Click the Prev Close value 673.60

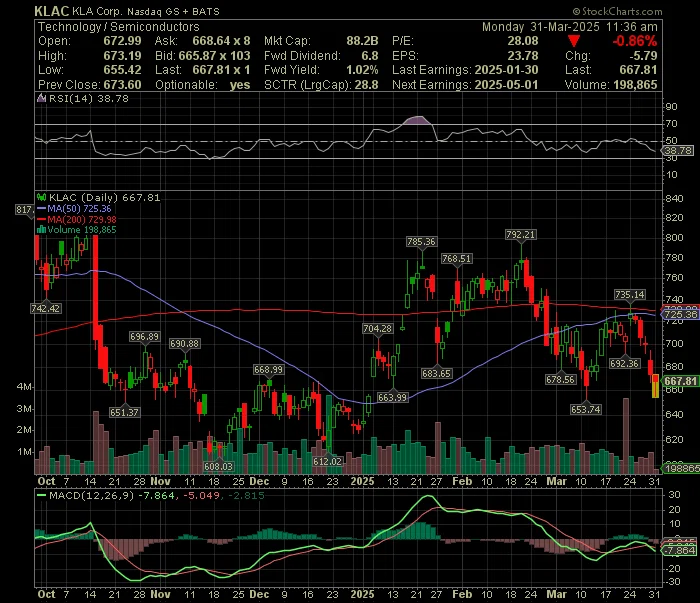(x=122, y=85)
